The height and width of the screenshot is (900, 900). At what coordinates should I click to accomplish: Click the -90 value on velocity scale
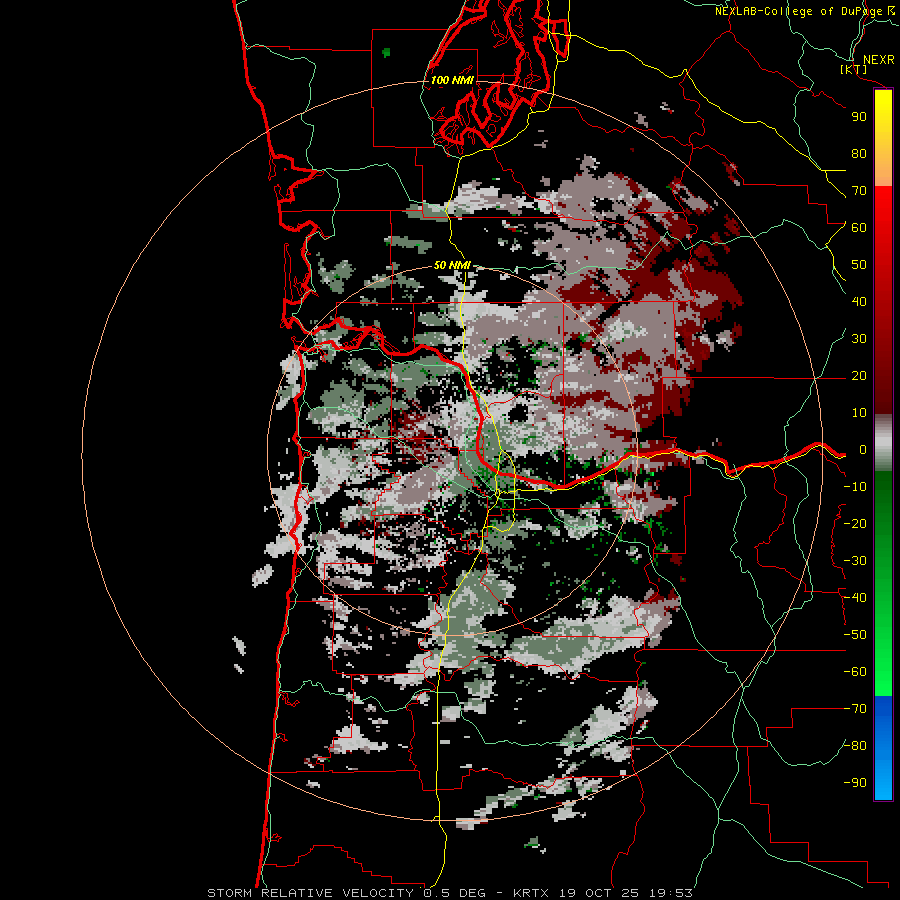coord(855,783)
